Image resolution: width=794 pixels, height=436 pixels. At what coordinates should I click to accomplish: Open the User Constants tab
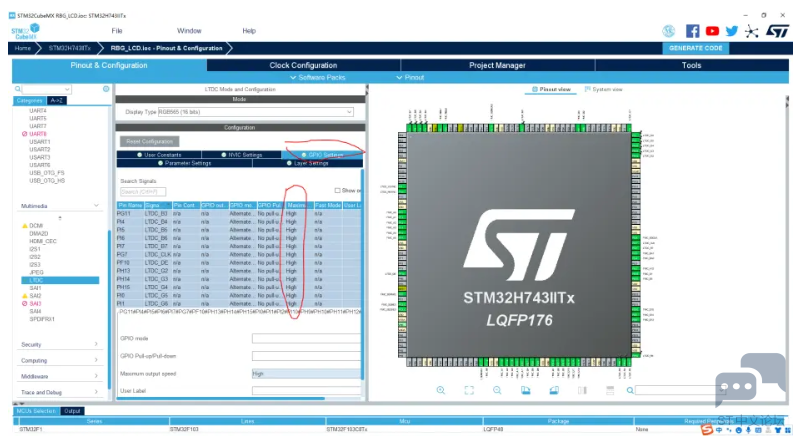click(x=159, y=154)
